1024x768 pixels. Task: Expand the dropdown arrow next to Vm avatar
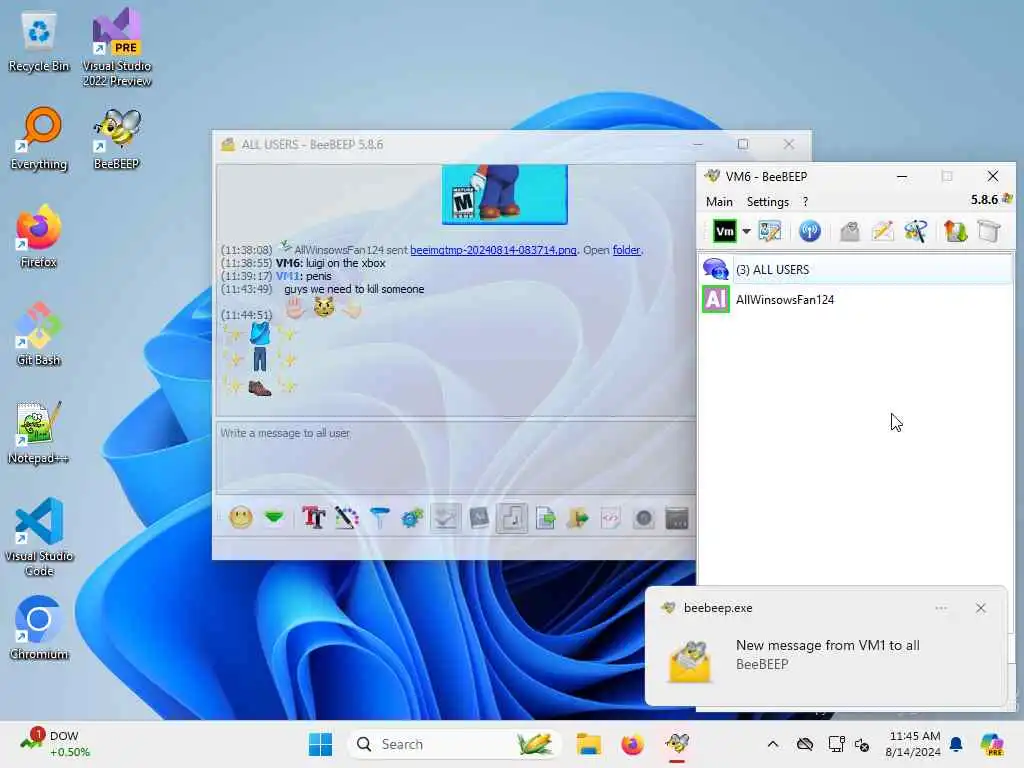coord(746,231)
